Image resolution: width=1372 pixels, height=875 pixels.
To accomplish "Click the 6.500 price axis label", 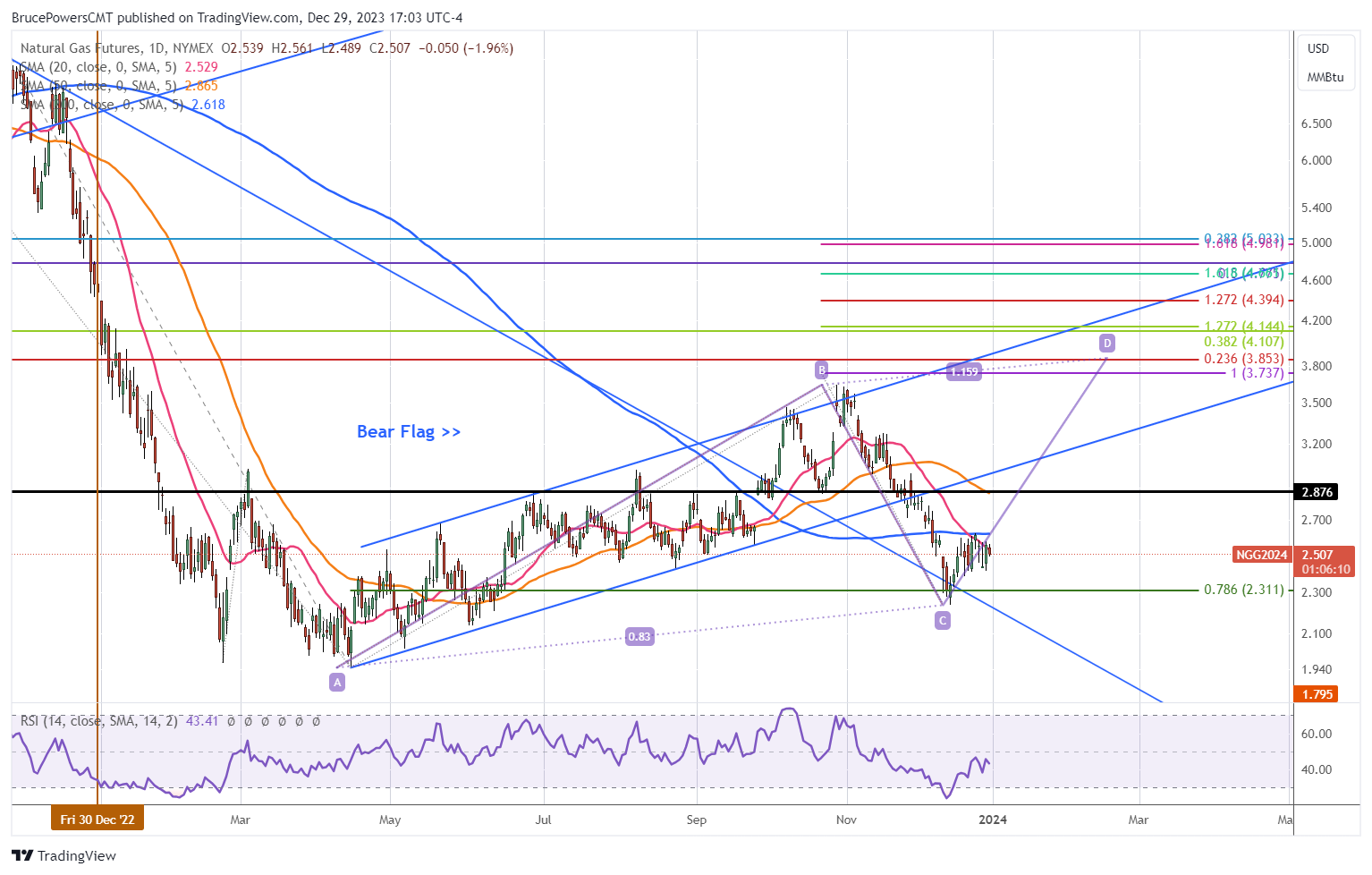I will [1317, 124].
